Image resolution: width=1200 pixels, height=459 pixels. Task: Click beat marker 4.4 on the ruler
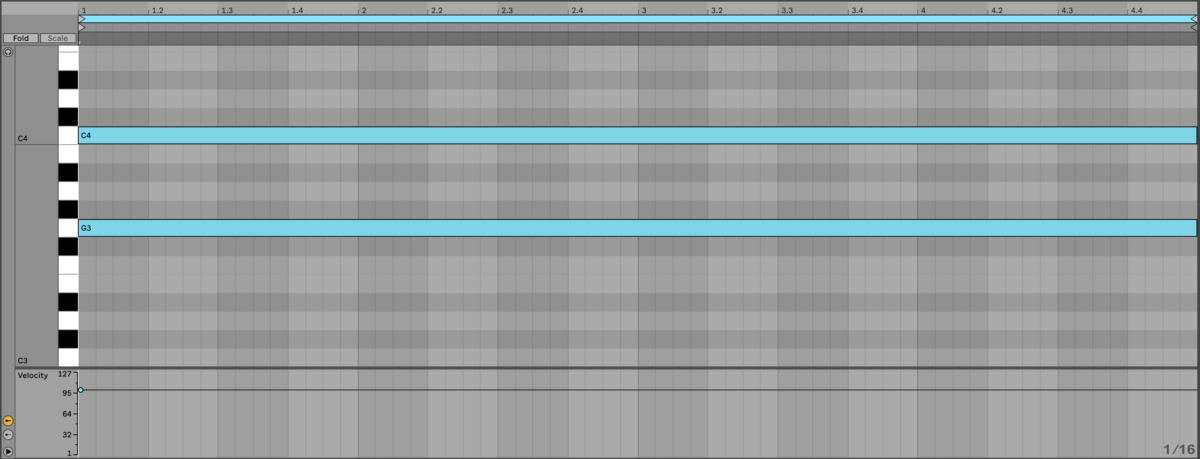[x=1137, y=10]
